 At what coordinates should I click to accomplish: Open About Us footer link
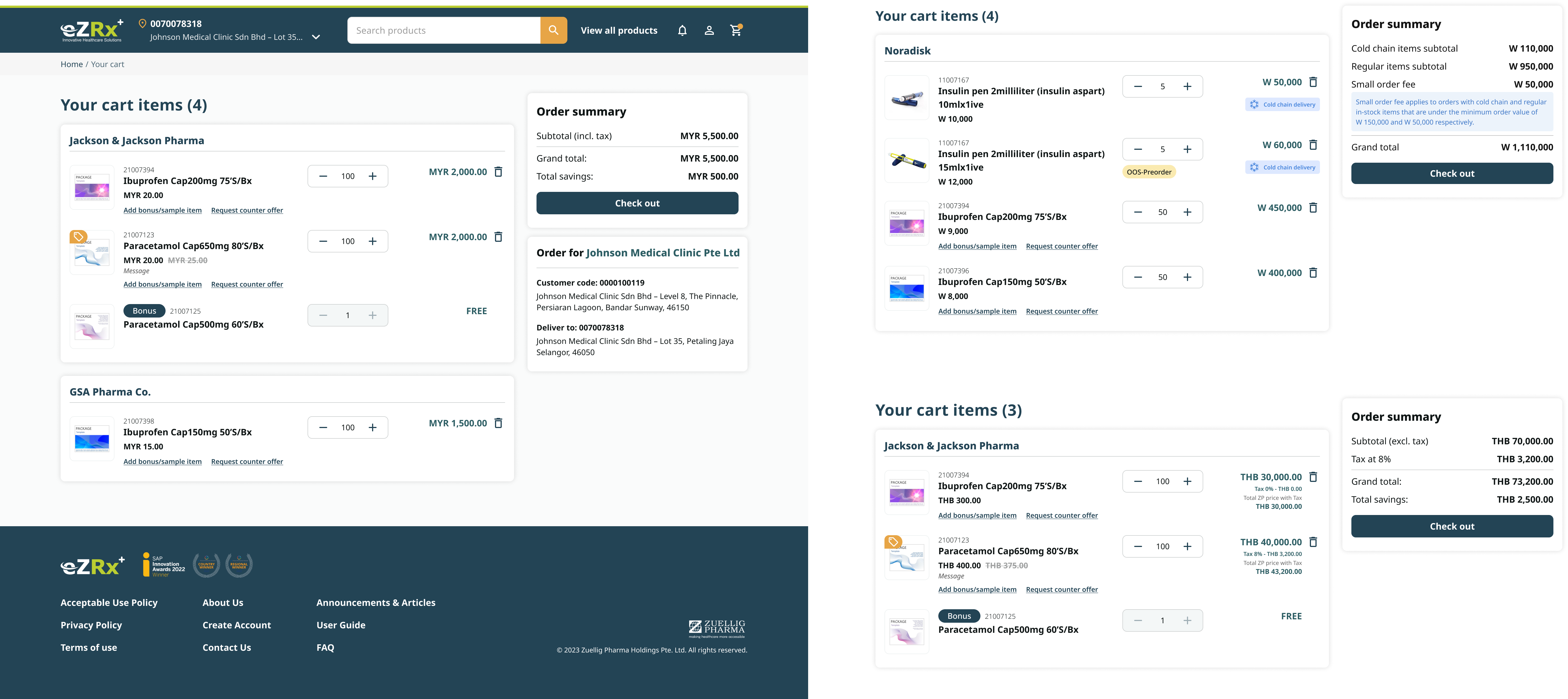[x=223, y=603]
